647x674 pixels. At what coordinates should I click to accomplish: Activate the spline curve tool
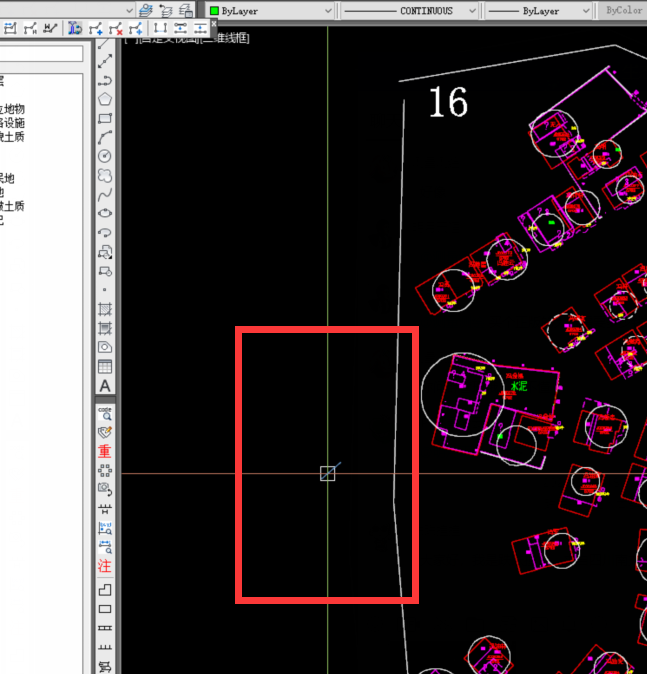coord(105,194)
